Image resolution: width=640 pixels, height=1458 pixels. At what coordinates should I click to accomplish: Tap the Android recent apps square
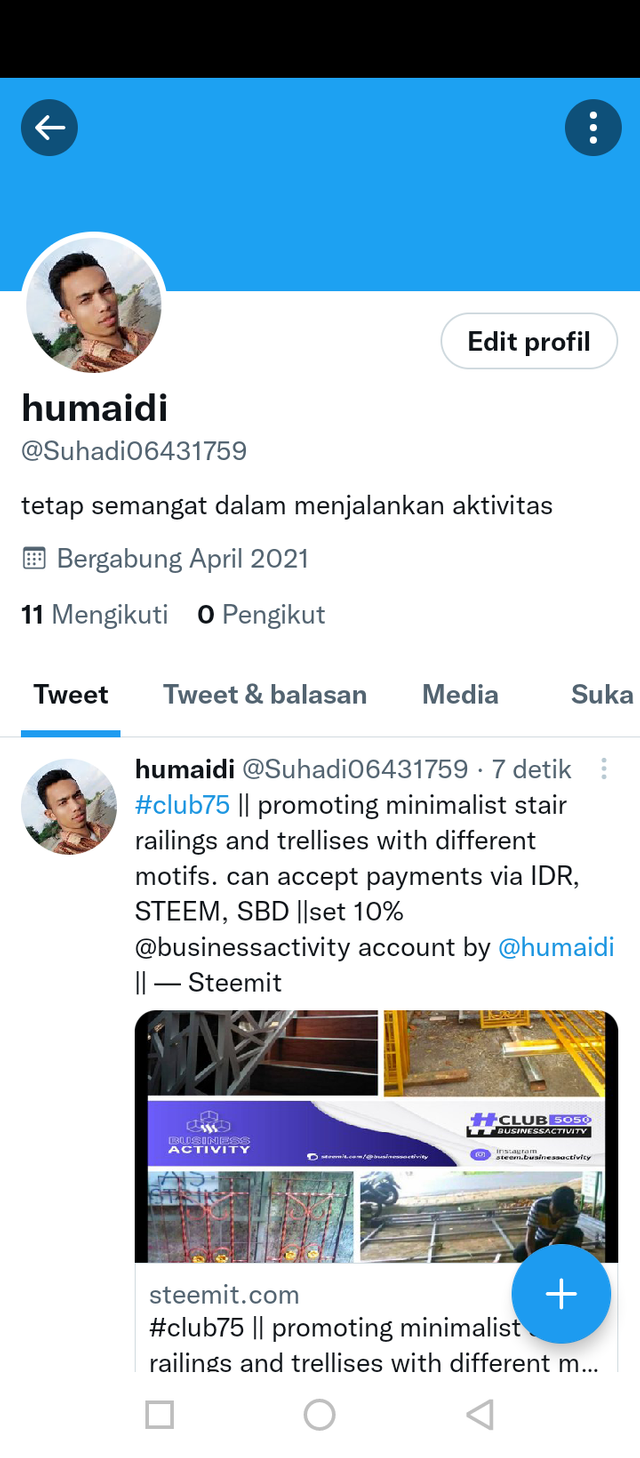[159, 1414]
